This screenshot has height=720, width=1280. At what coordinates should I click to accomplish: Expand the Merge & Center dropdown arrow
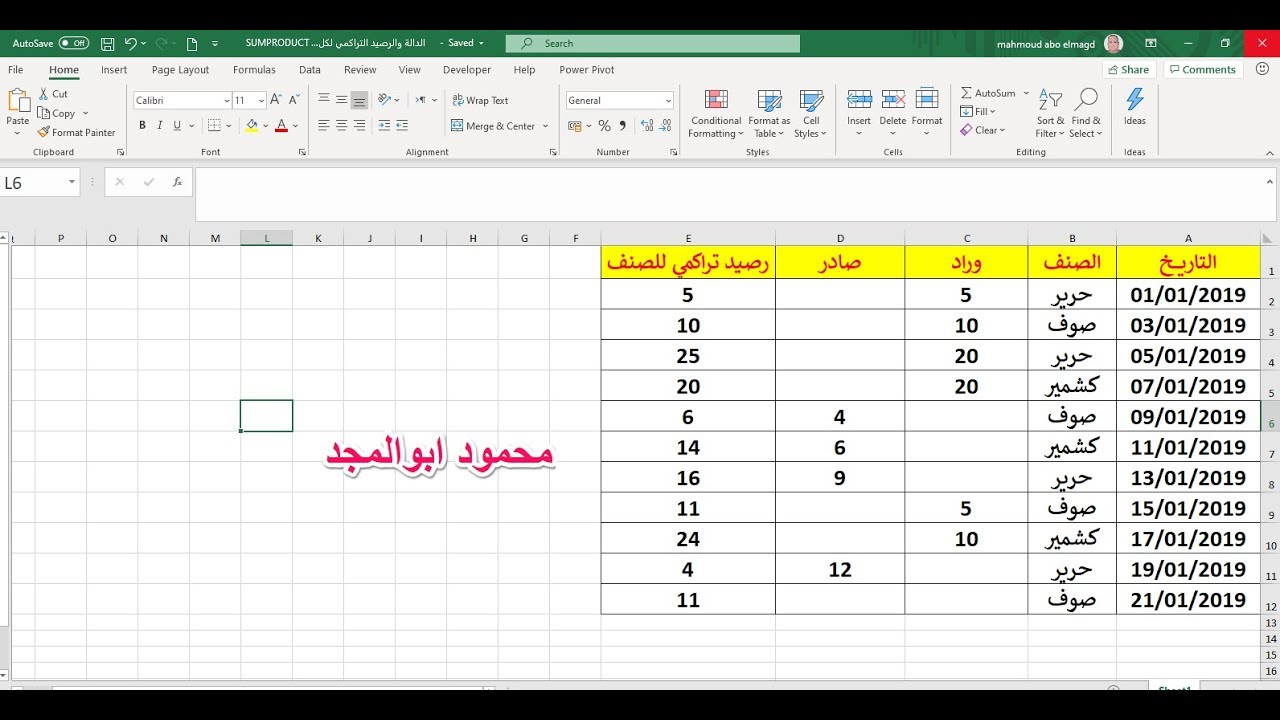545,126
